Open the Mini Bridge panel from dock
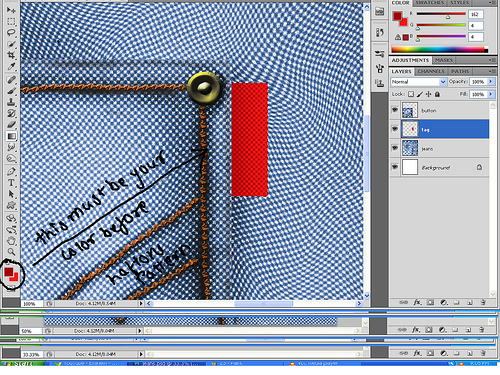This screenshot has height=375, width=500. [x=379, y=11]
